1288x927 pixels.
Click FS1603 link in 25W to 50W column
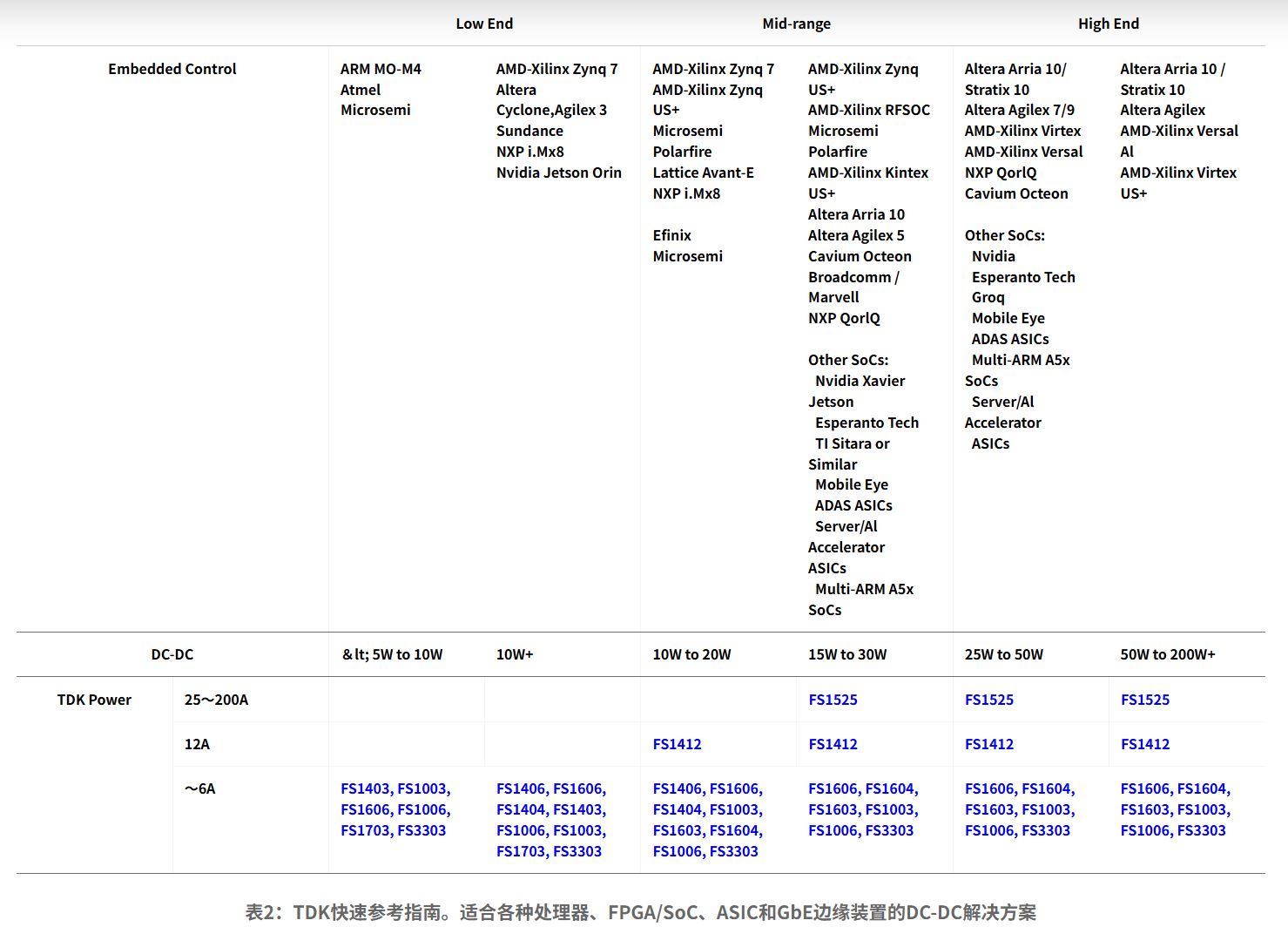[x=989, y=809]
